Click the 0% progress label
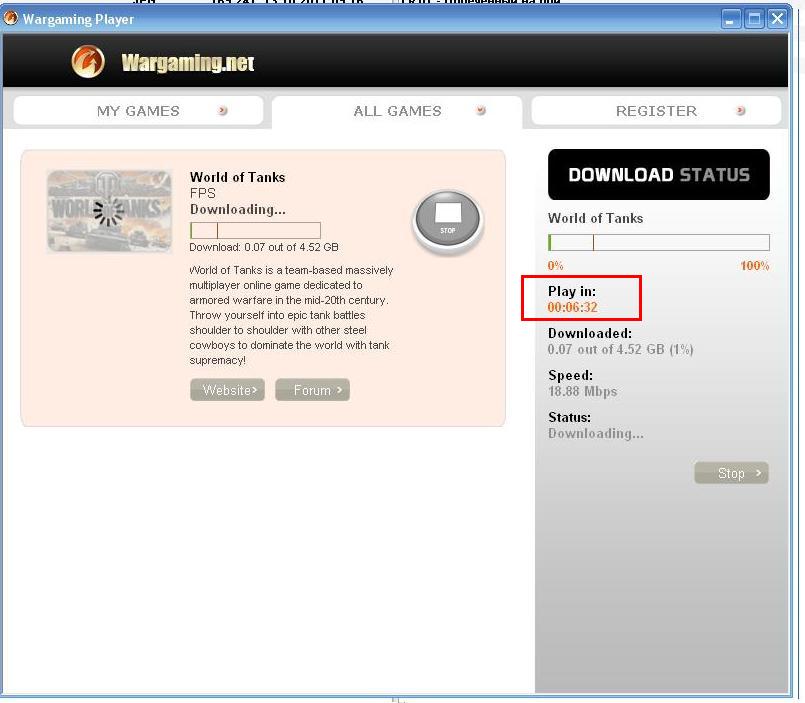The image size is (805, 703). click(x=555, y=265)
